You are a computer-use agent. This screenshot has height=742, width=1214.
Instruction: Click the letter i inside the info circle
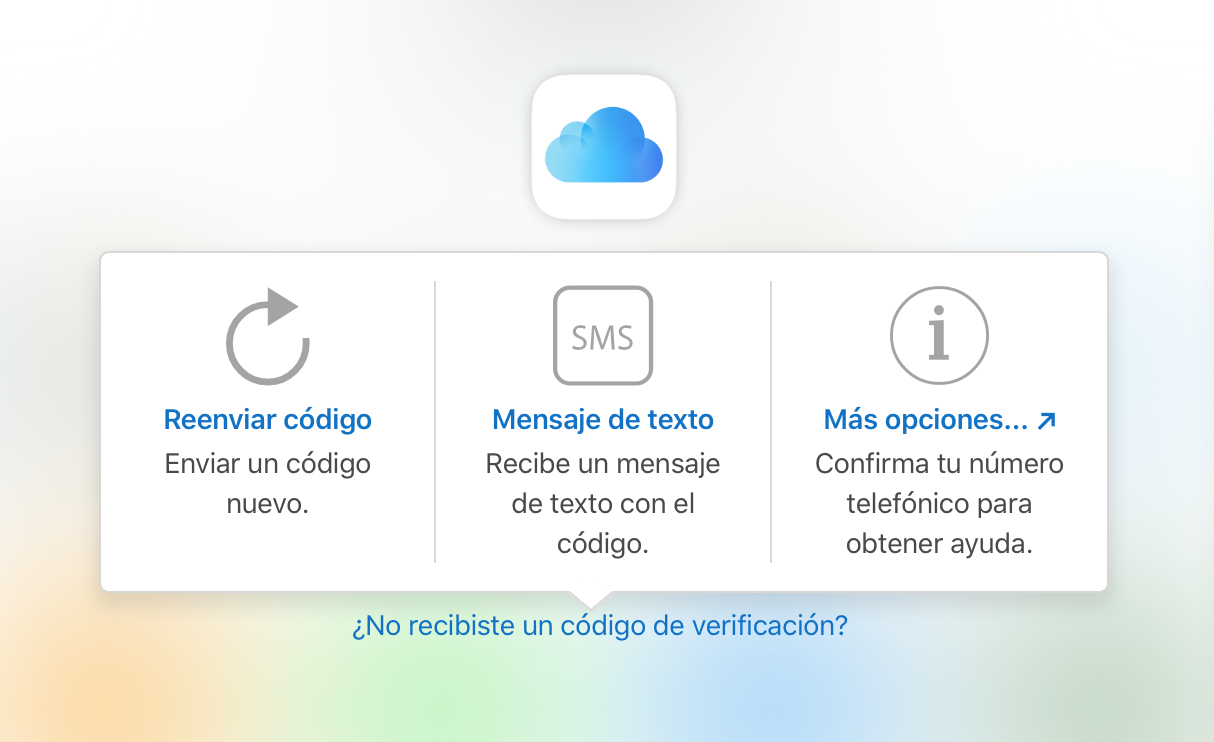coord(939,337)
